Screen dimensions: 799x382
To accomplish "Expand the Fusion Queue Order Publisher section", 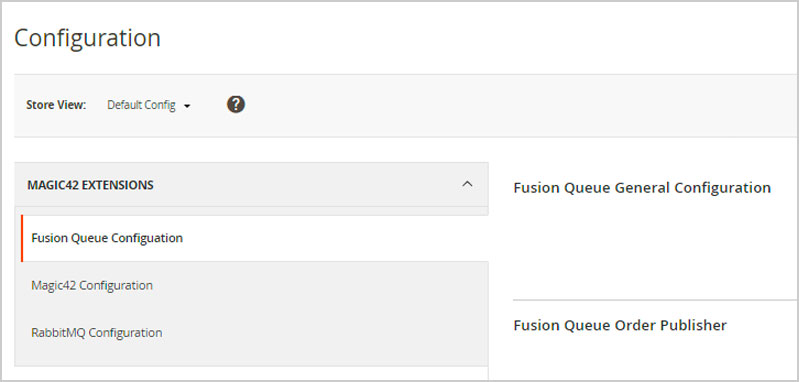I will tap(620, 325).
